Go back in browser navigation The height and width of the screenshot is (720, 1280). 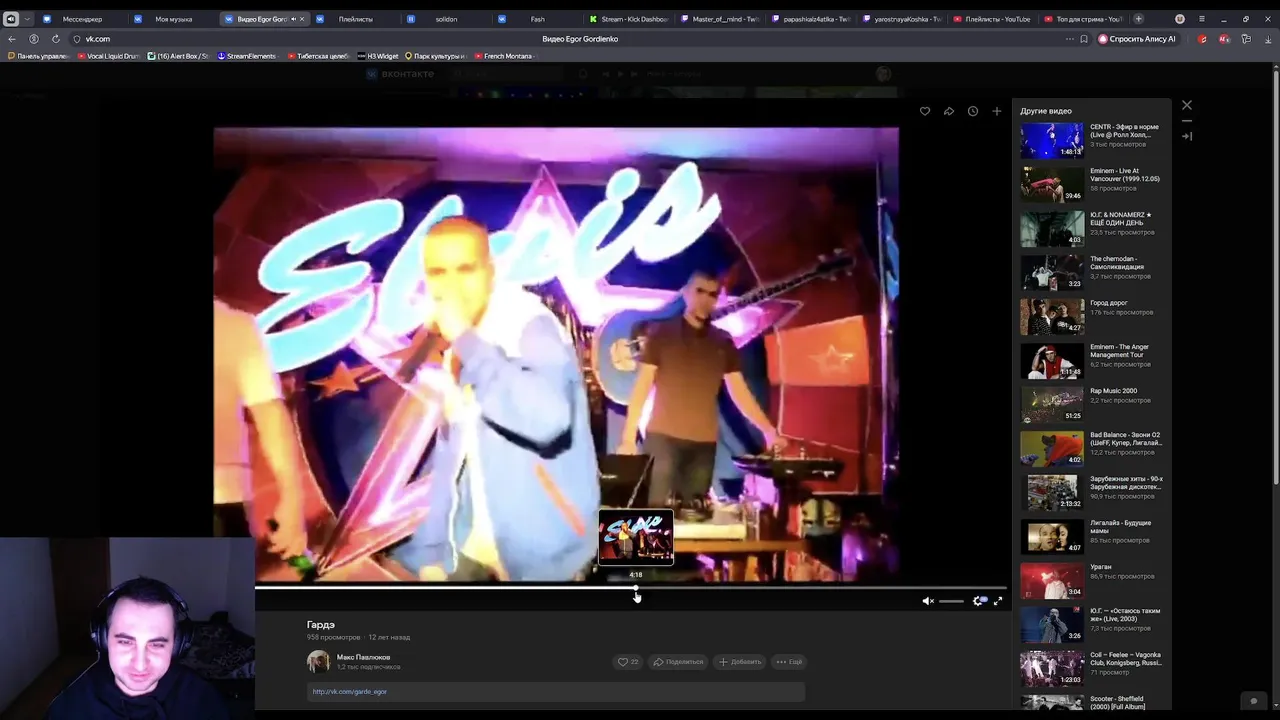point(12,39)
